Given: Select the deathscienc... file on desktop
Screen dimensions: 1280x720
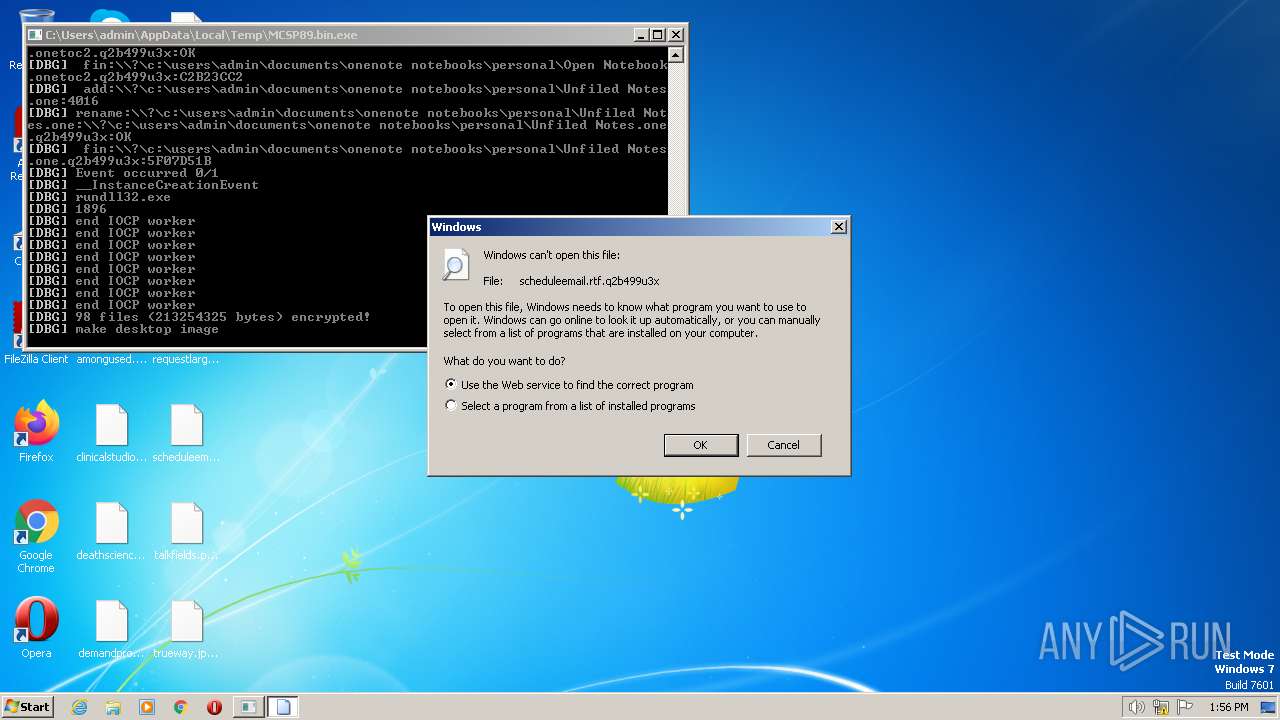Looking at the screenshot, I should coord(111,531).
